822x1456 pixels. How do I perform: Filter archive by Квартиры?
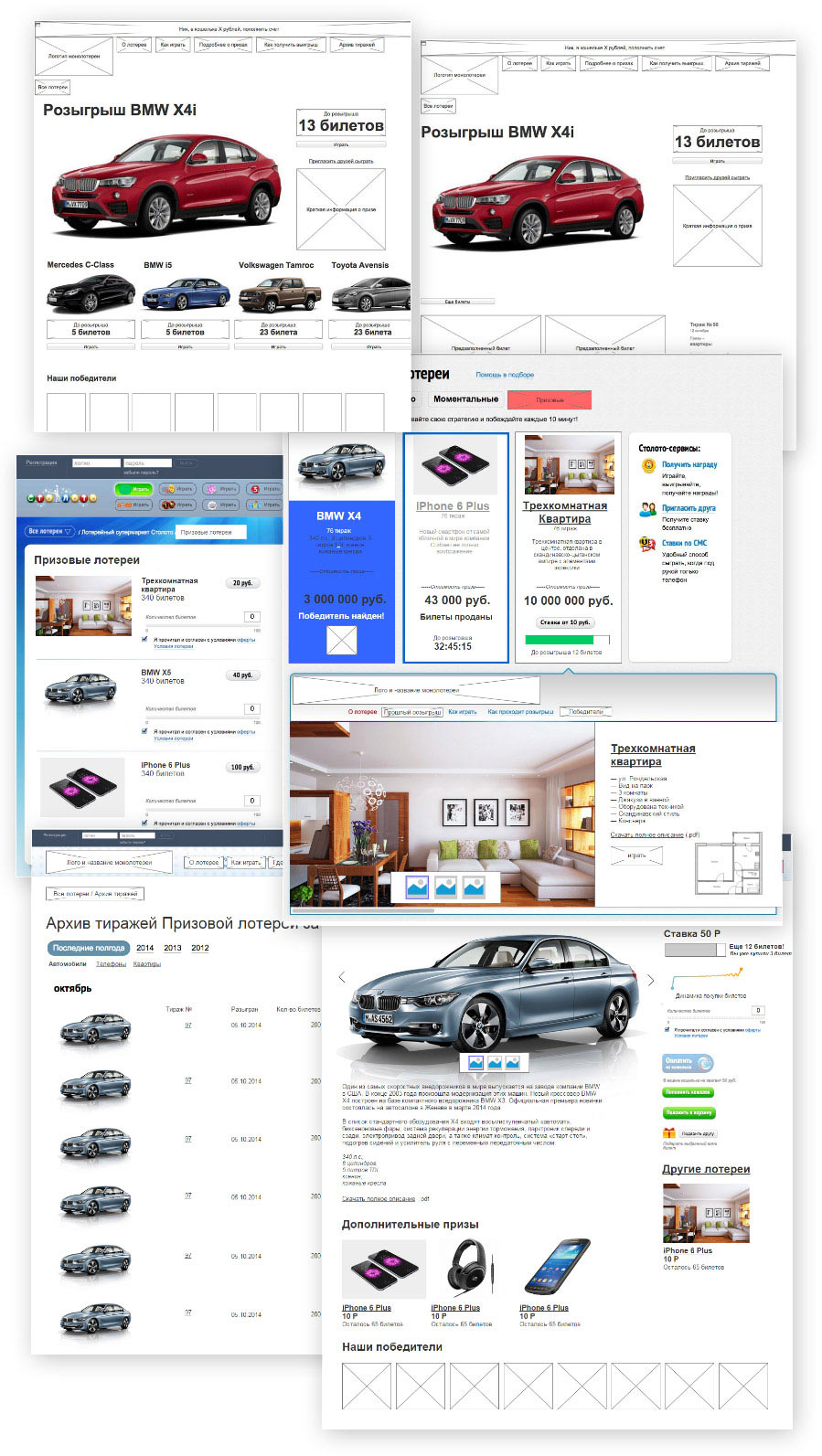coord(147,964)
